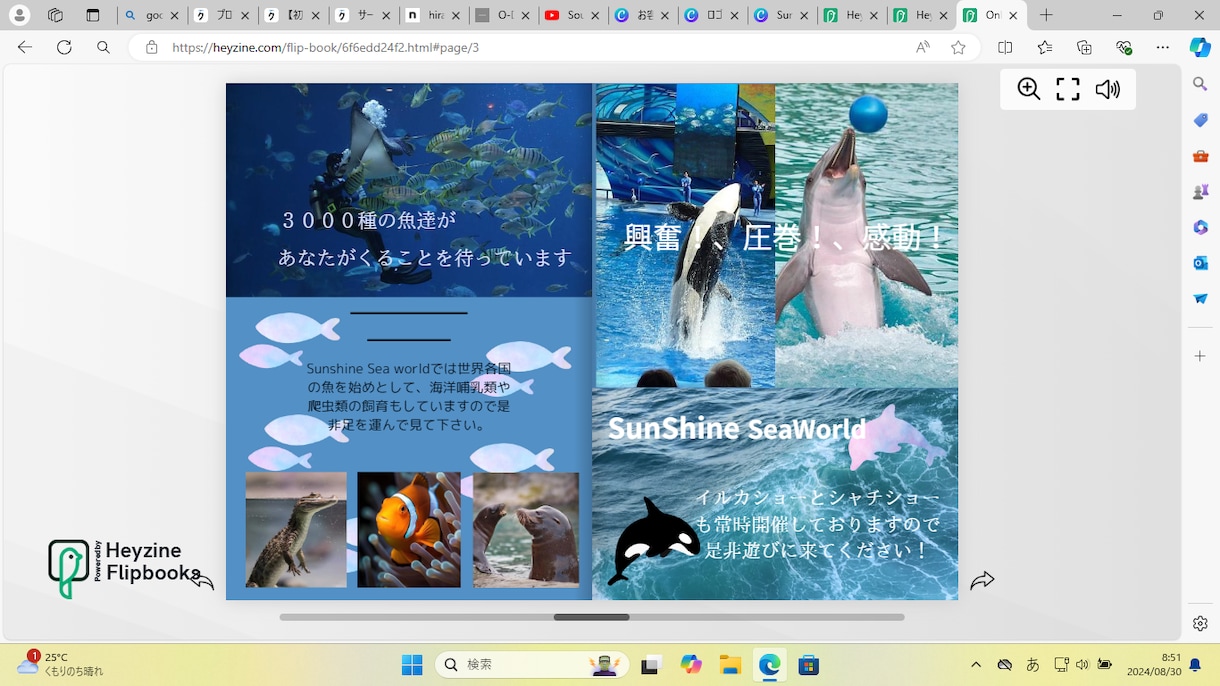Open the weather widget showing 25°C

60,664
